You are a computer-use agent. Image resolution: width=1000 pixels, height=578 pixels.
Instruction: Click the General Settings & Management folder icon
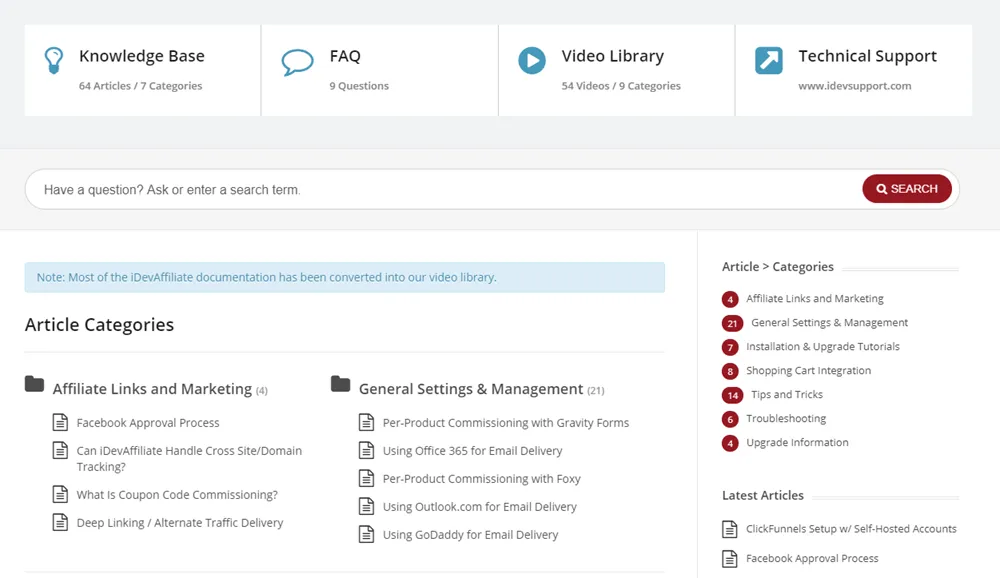pyautogui.click(x=341, y=384)
